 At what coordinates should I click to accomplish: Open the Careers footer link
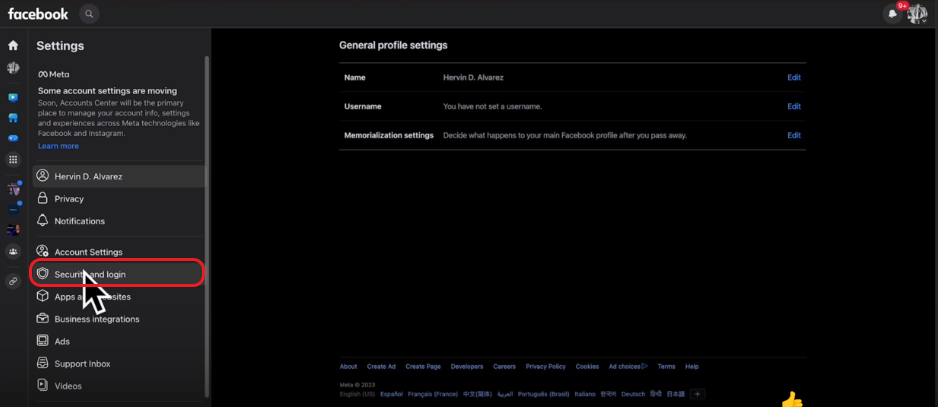(504, 366)
